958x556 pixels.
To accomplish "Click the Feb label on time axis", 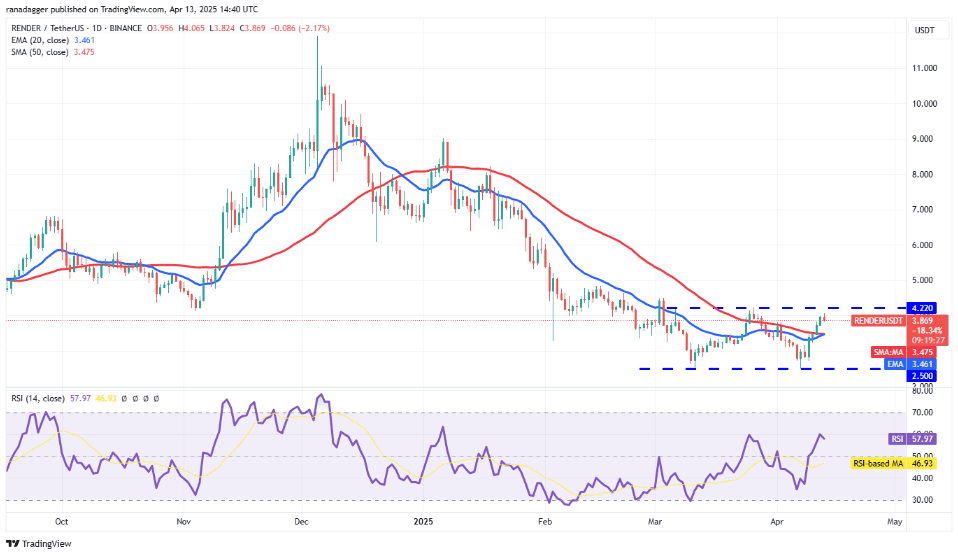I will [x=544, y=522].
